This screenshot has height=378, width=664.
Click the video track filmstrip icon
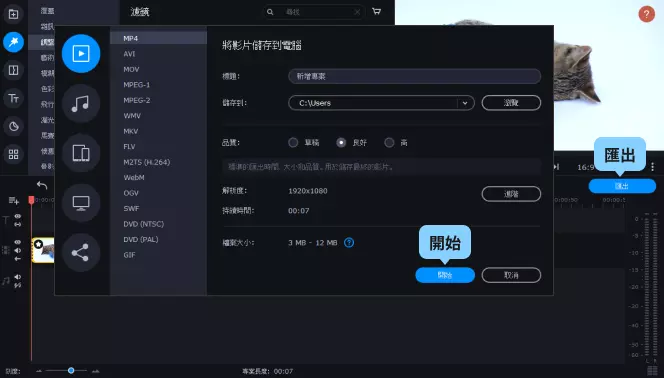click(x=6, y=250)
